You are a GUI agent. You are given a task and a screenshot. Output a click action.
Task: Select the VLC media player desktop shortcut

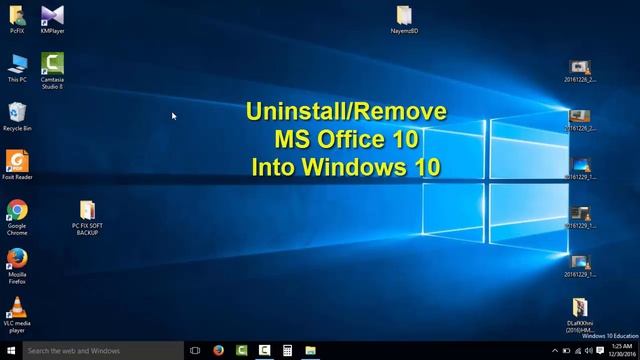pyautogui.click(x=17, y=315)
